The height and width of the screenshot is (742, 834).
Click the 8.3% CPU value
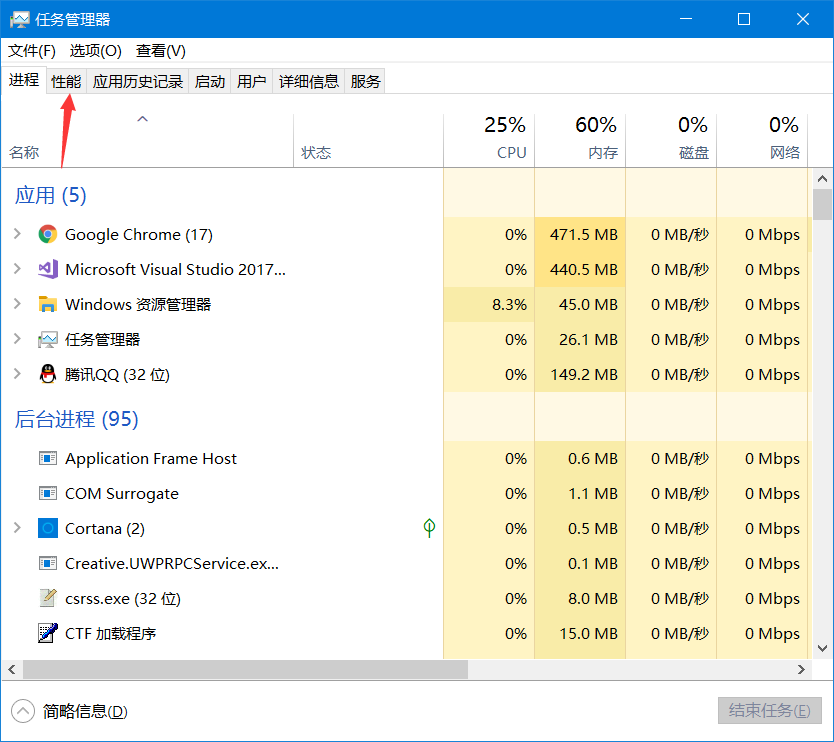point(510,305)
